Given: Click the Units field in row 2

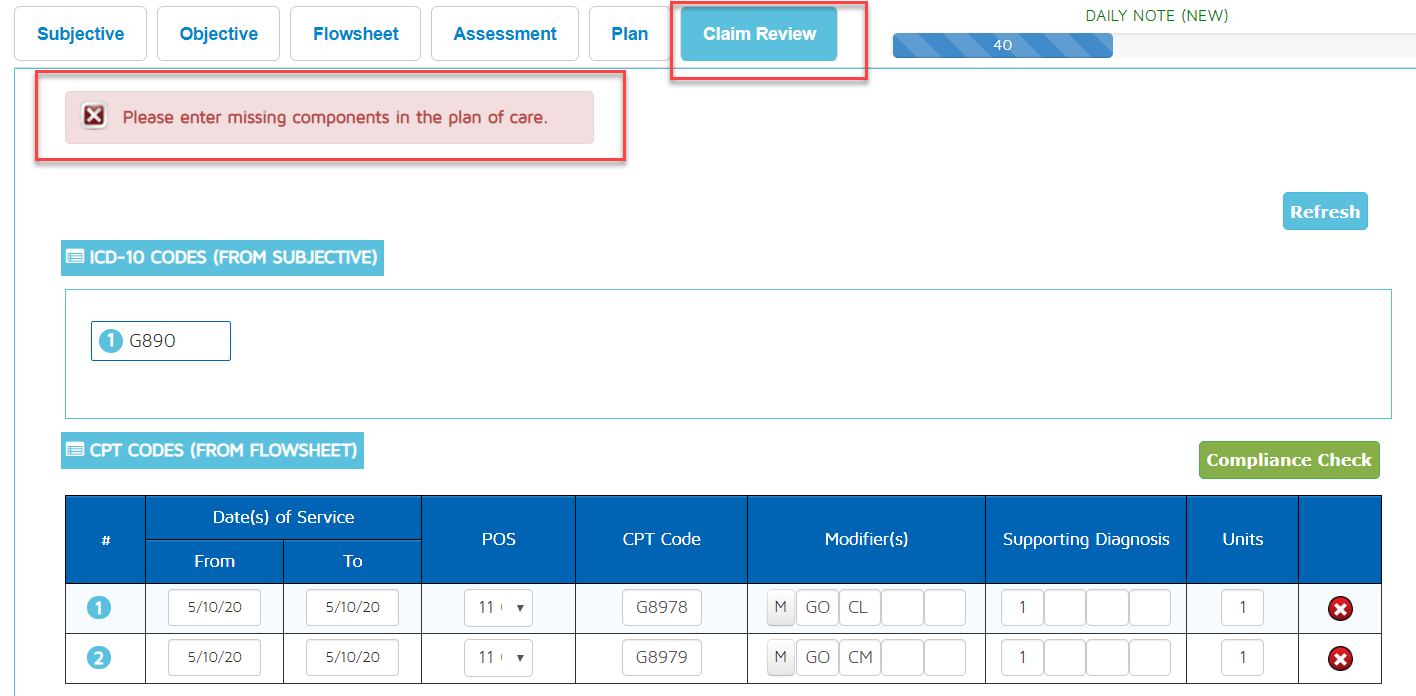Looking at the screenshot, I should point(1242,658).
